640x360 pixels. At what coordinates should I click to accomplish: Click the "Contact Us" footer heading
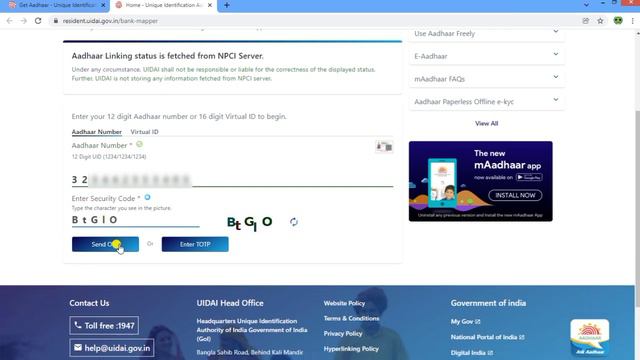click(x=89, y=303)
